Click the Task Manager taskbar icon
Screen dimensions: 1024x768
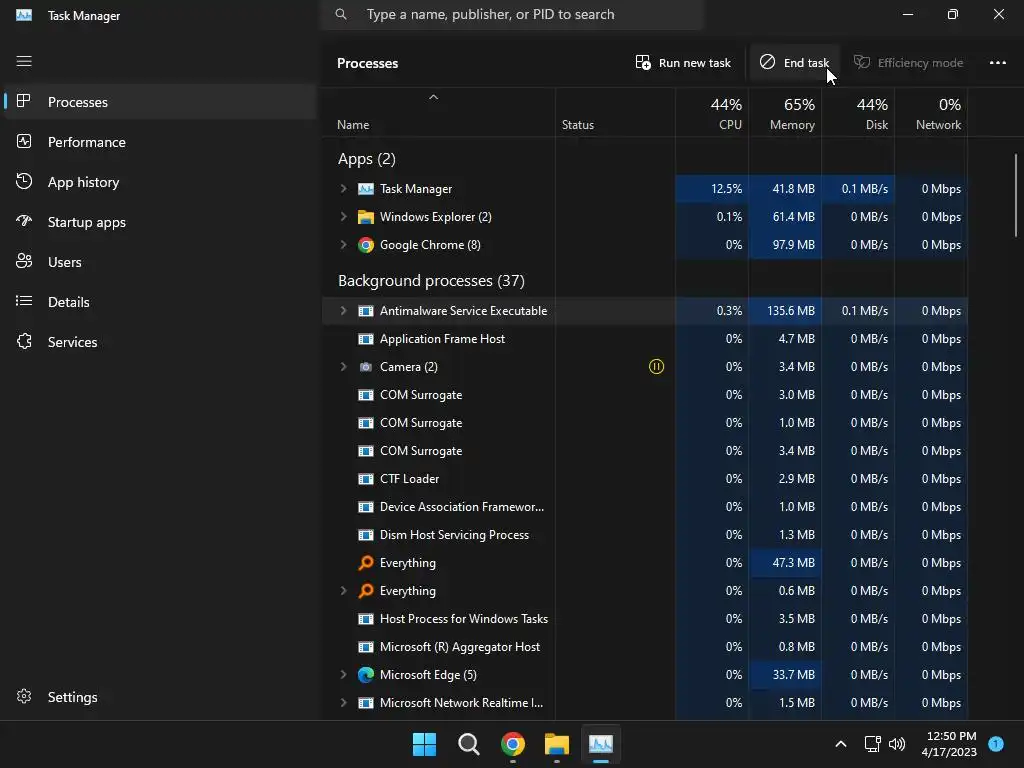click(601, 744)
